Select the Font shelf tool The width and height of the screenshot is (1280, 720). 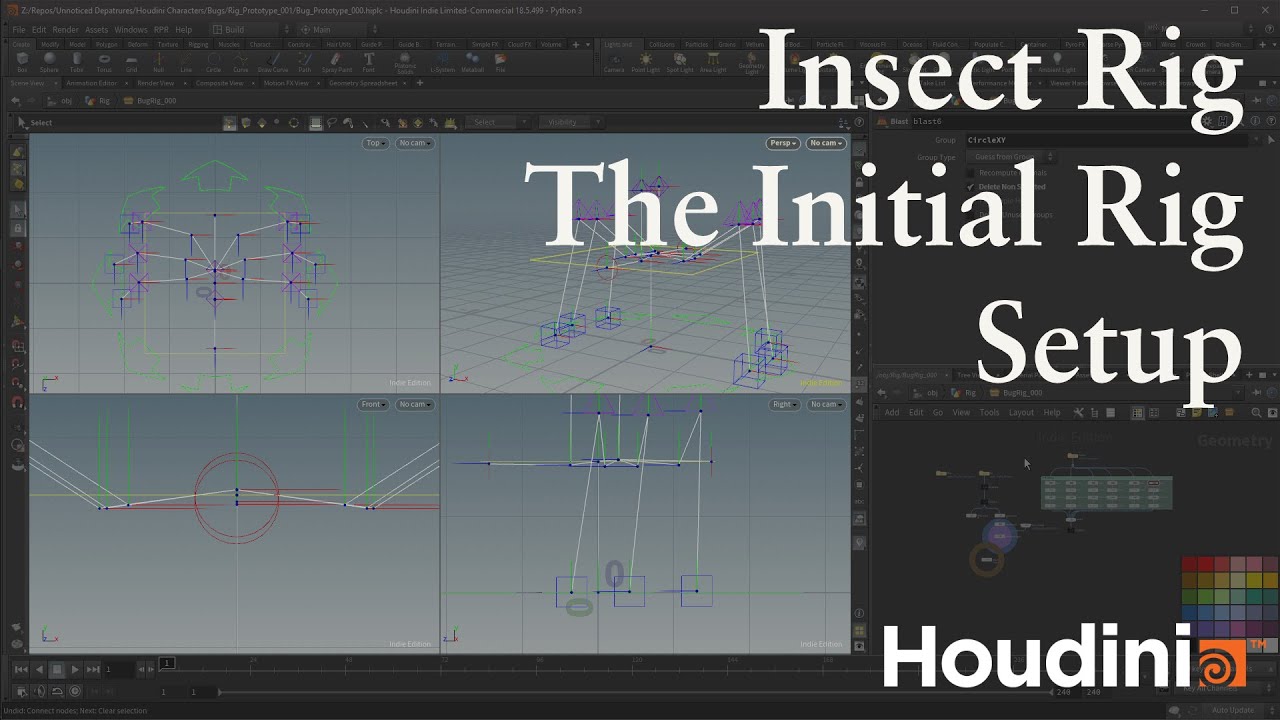click(369, 63)
